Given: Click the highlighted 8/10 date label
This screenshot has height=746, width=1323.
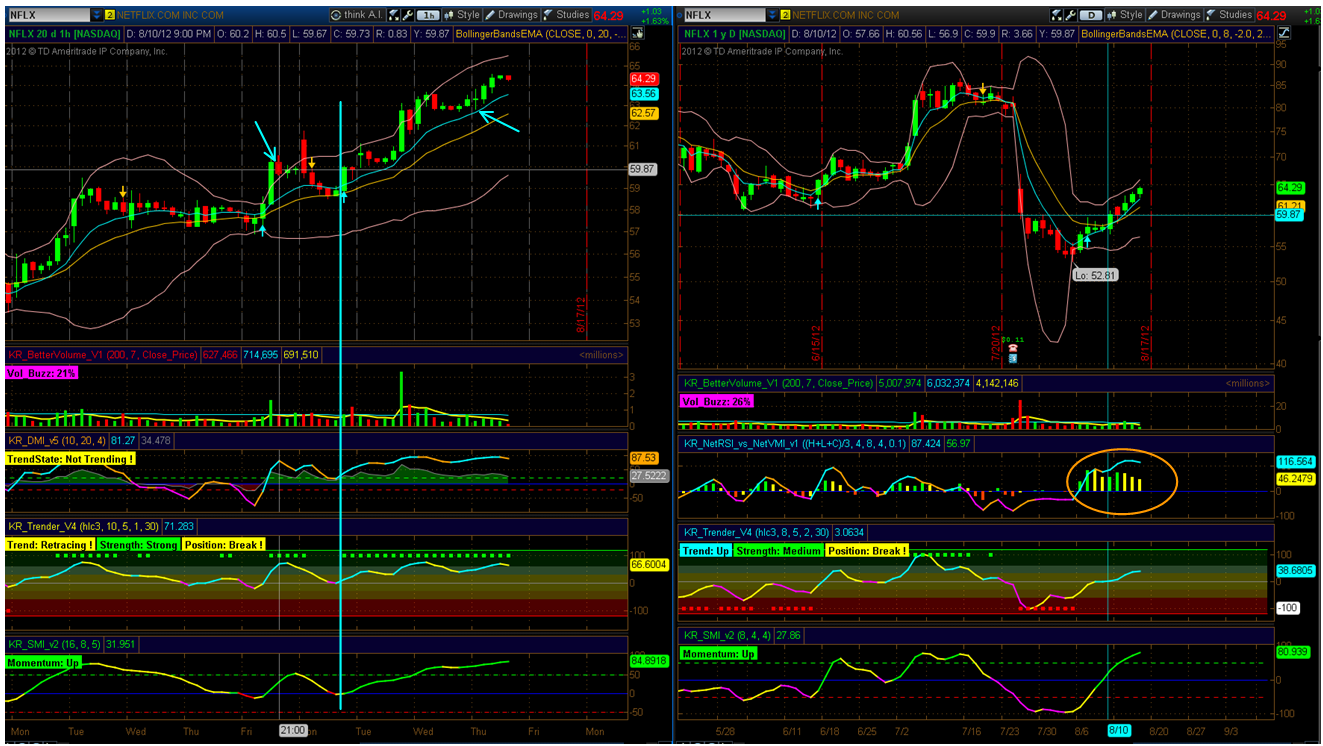Looking at the screenshot, I should (x=1119, y=731).
